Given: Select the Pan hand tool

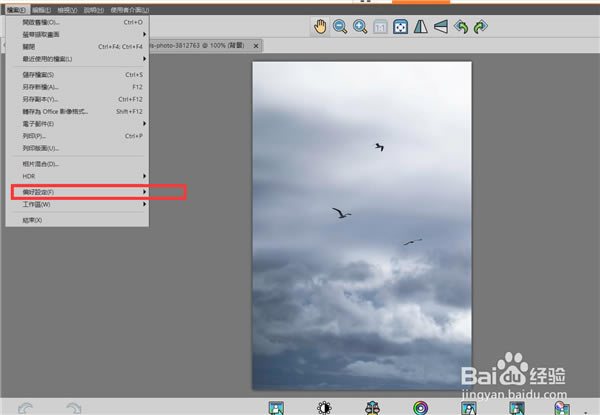Looking at the screenshot, I should pos(320,27).
